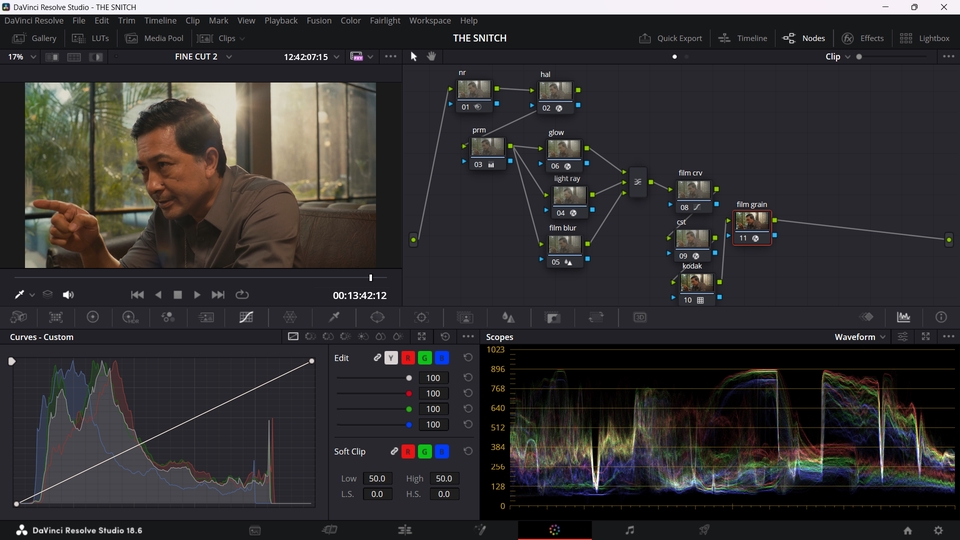This screenshot has height=540, width=960.
Task: Open the Fusion menu
Action: 319,20
